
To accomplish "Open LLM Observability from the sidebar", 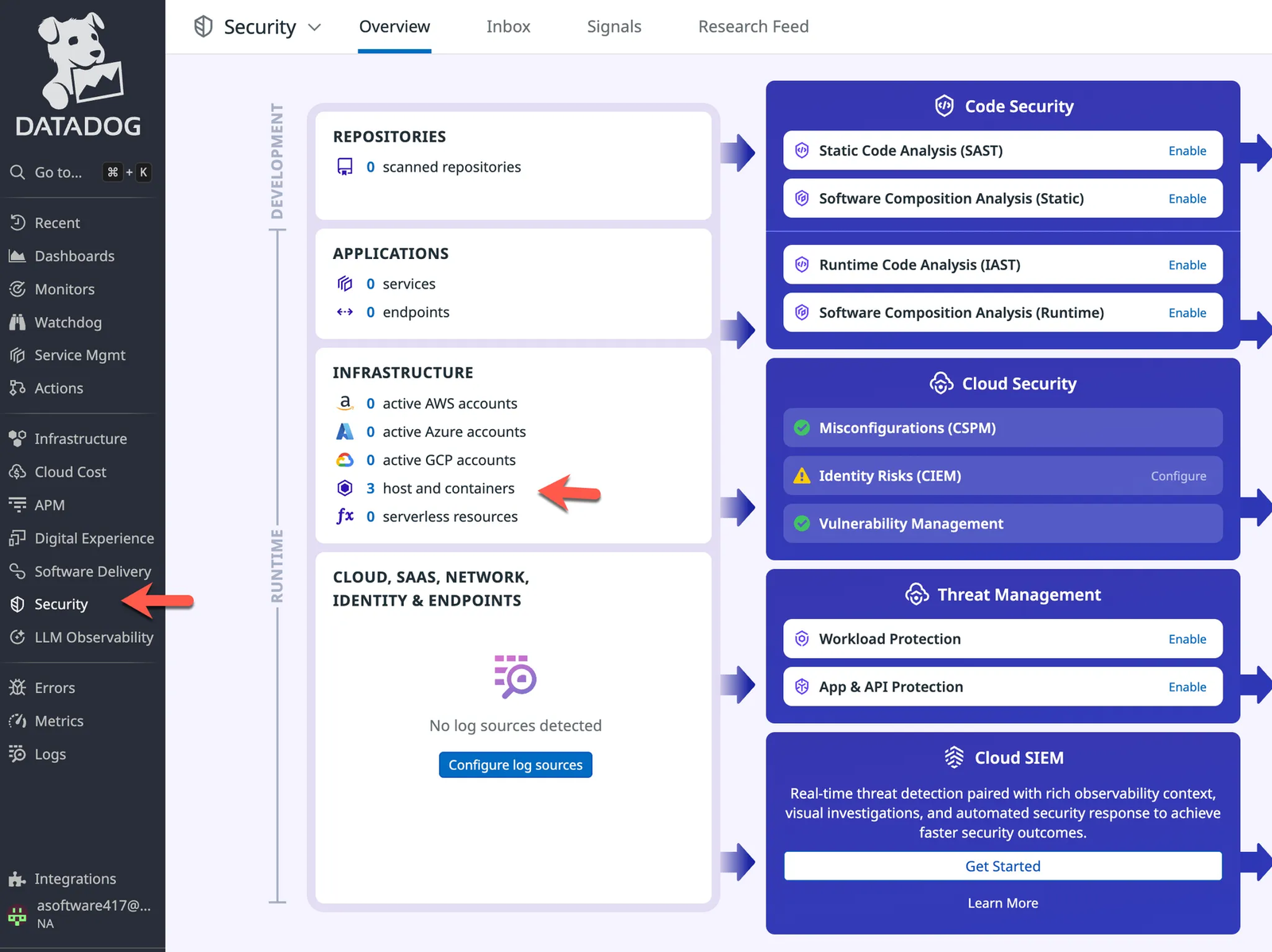I will (x=94, y=637).
